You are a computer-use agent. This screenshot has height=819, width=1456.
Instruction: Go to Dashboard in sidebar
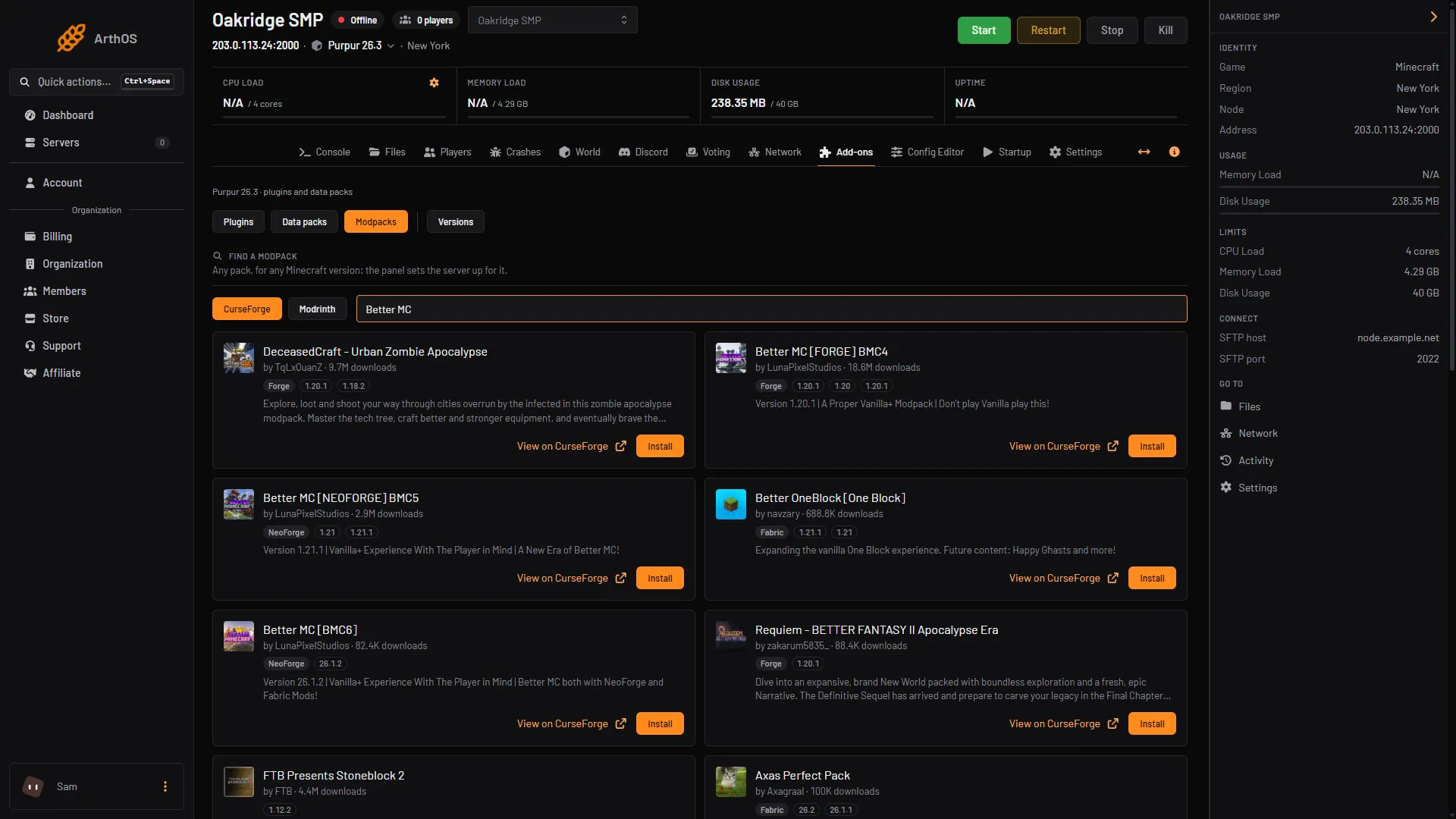tap(96, 115)
